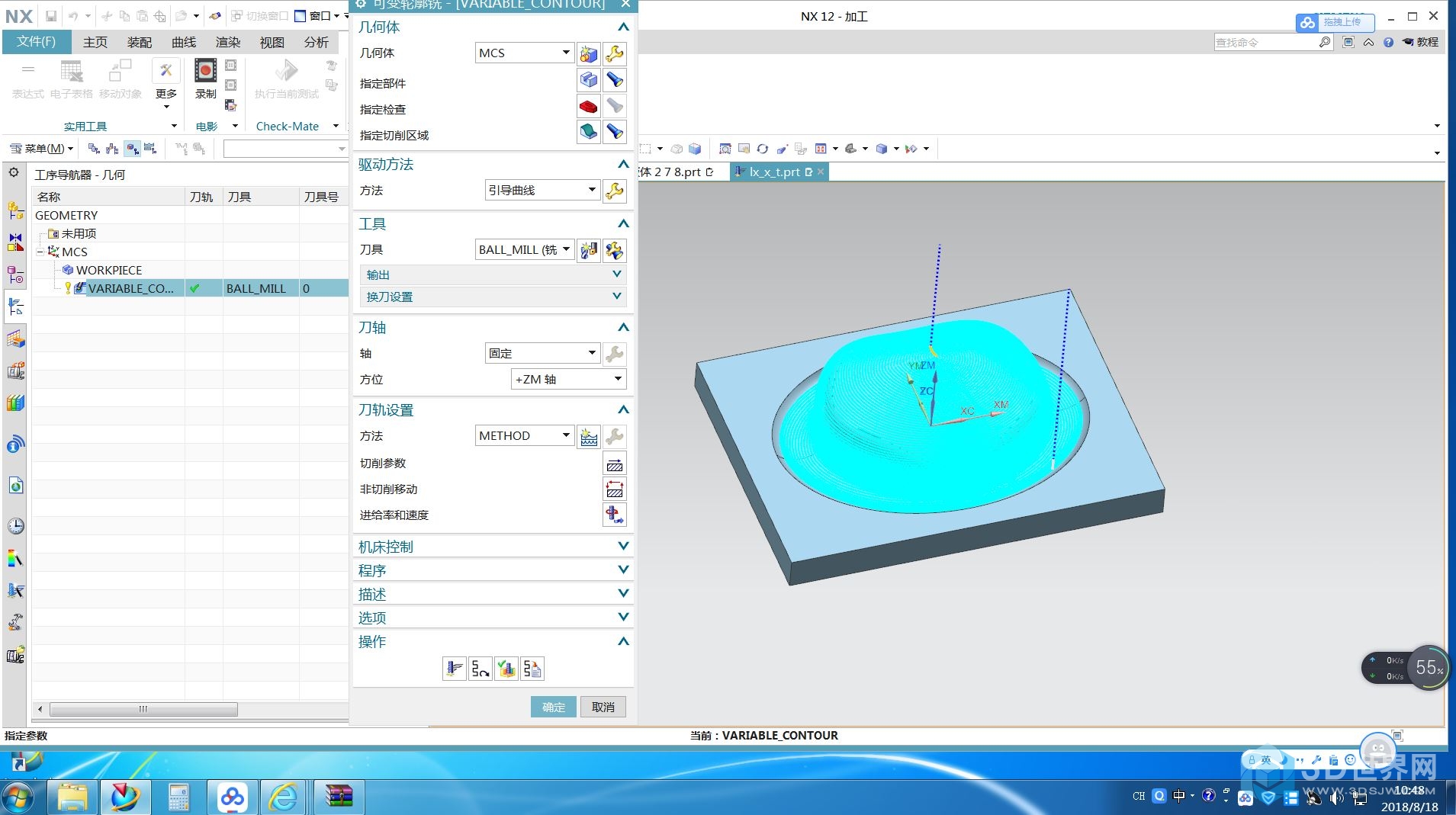Open Cutting Parameters (切削参数) settings
This screenshot has width=1456, height=815.
(x=614, y=464)
